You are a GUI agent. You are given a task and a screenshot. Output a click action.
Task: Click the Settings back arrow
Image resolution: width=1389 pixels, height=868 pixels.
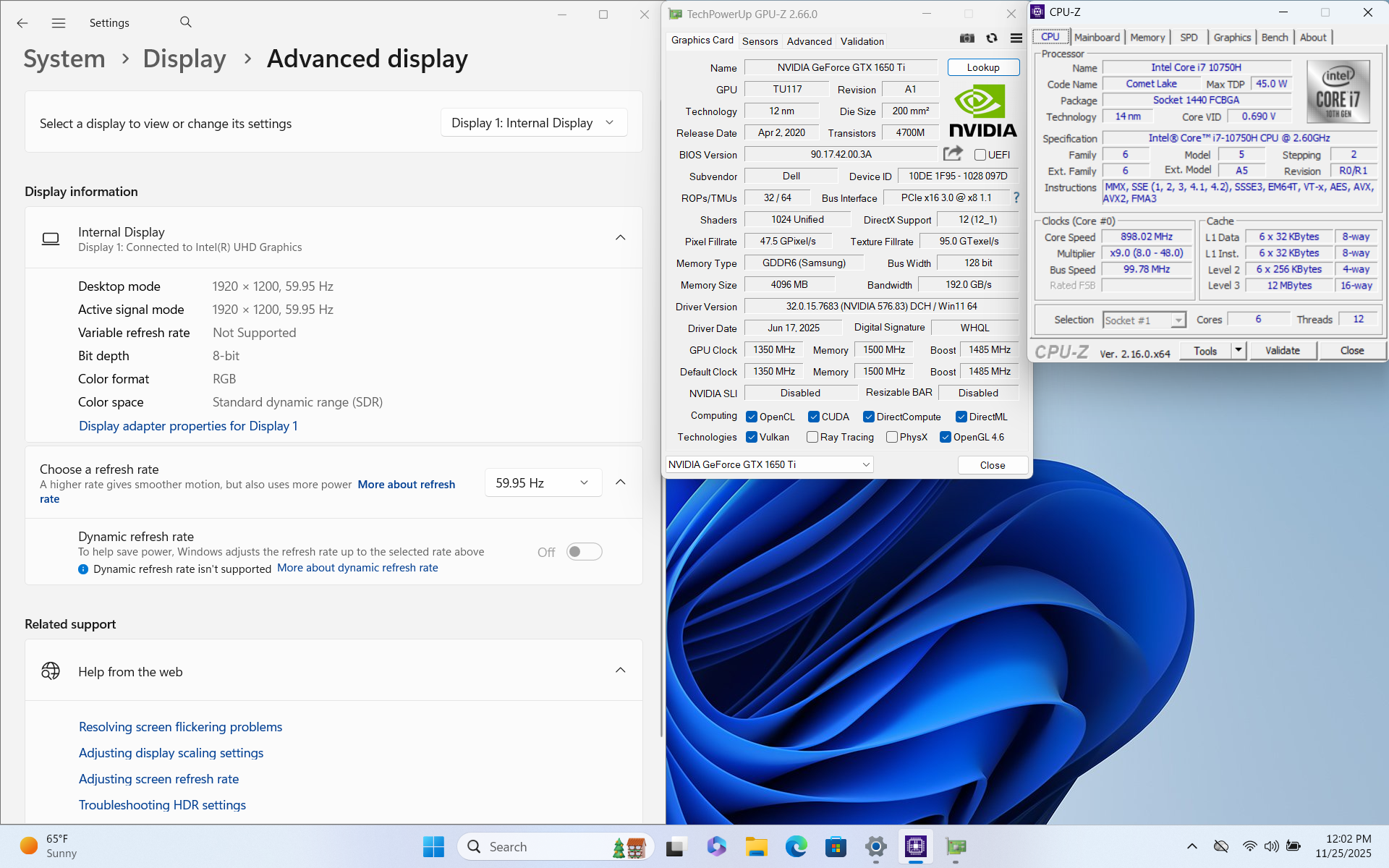(22, 23)
